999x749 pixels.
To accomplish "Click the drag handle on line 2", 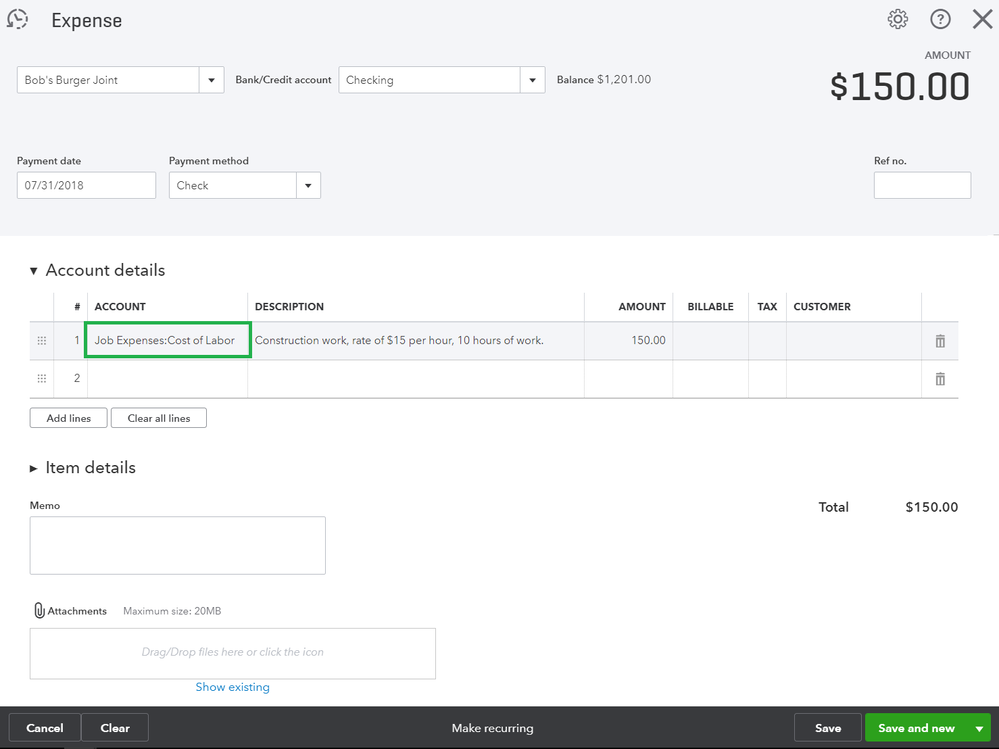I will (42, 379).
